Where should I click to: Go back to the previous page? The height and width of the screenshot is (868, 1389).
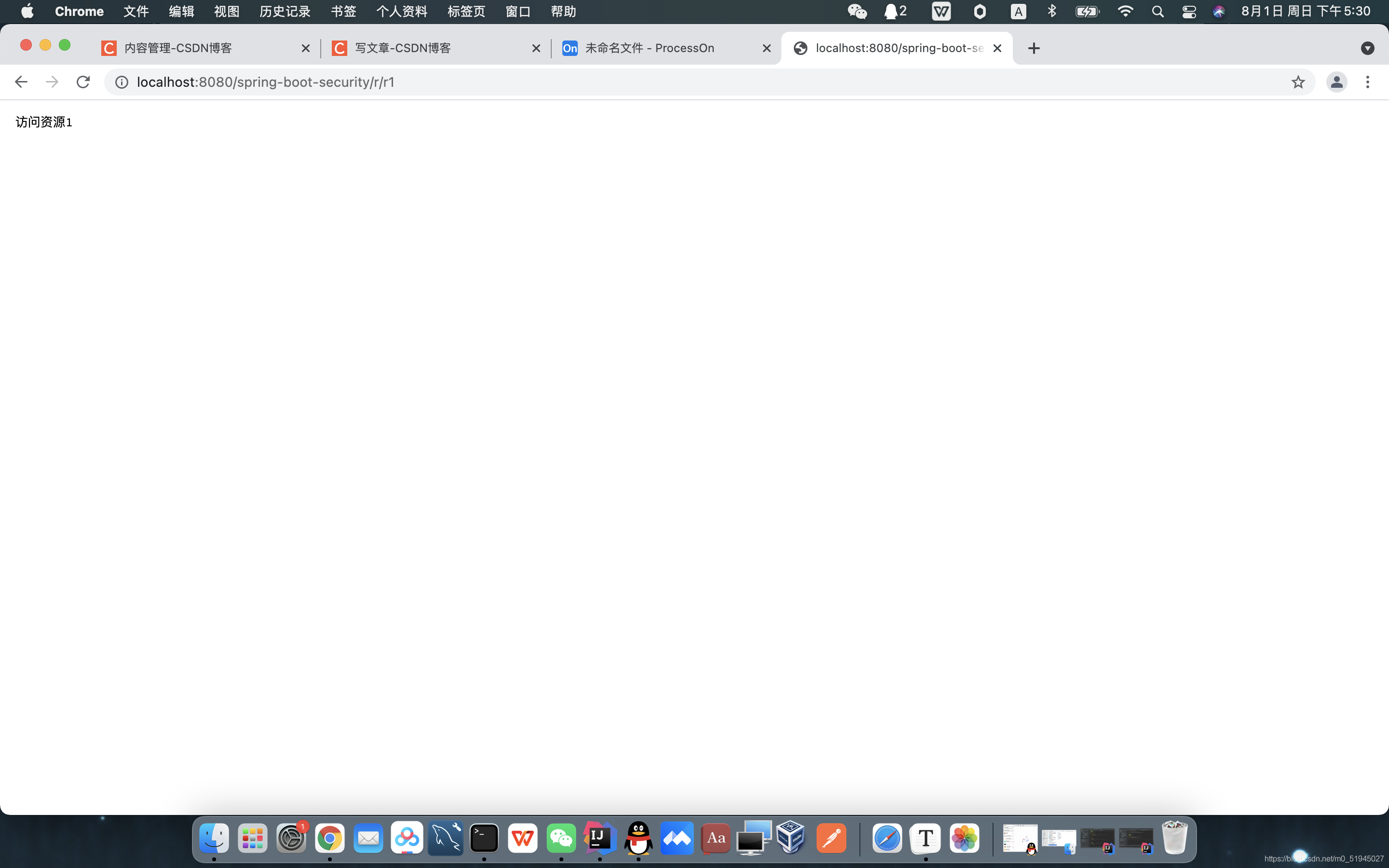click(21, 82)
